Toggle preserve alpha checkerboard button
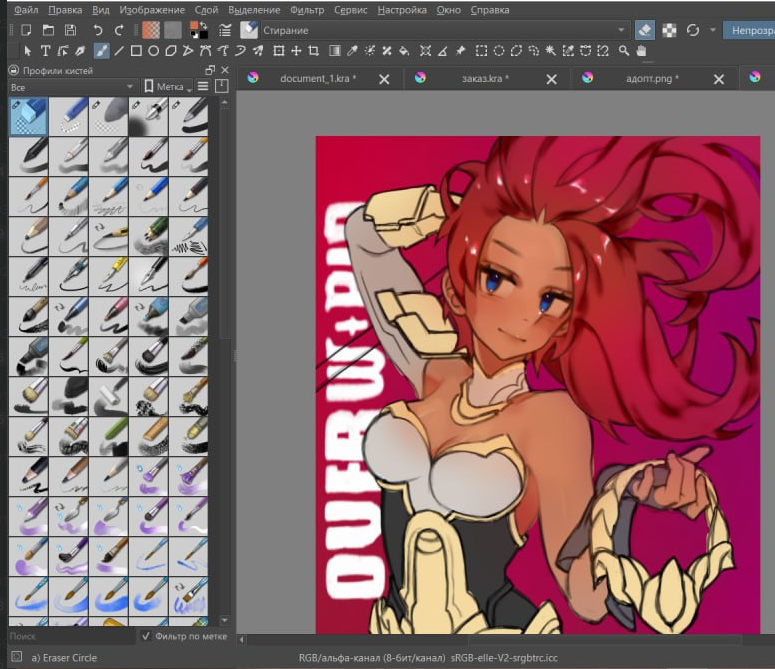Image resolution: width=775 pixels, height=669 pixels. pos(669,31)
